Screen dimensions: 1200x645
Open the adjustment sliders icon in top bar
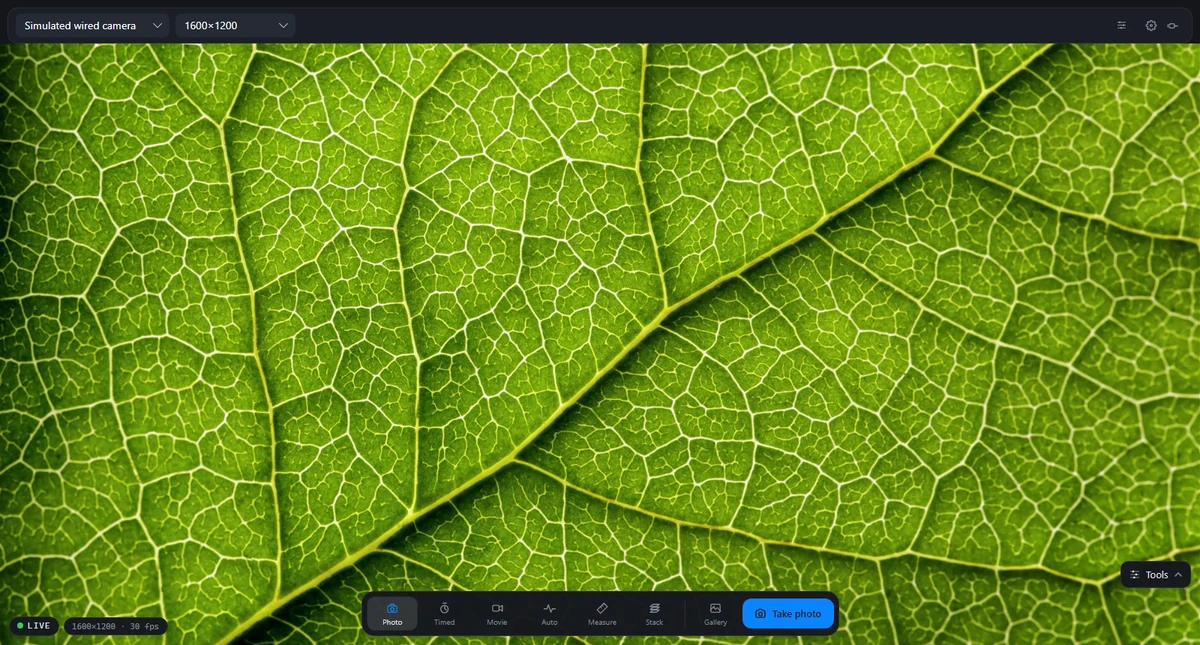click(1122, 25)
